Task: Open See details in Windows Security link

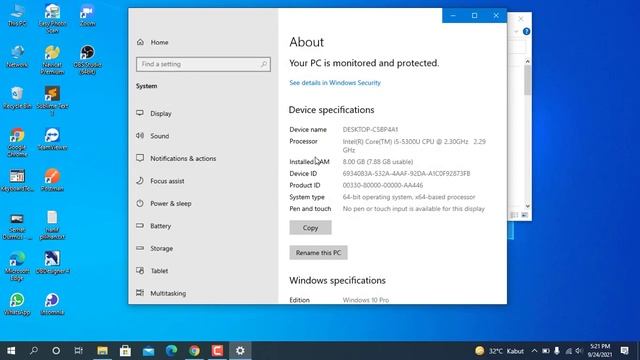Action: point(335,82)
